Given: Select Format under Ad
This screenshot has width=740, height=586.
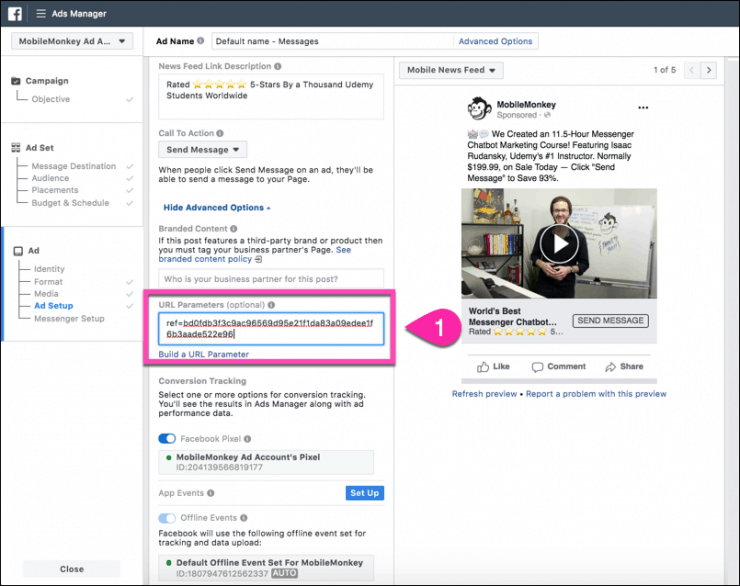Looking at the screenshot, I should (x=48, y=282).
